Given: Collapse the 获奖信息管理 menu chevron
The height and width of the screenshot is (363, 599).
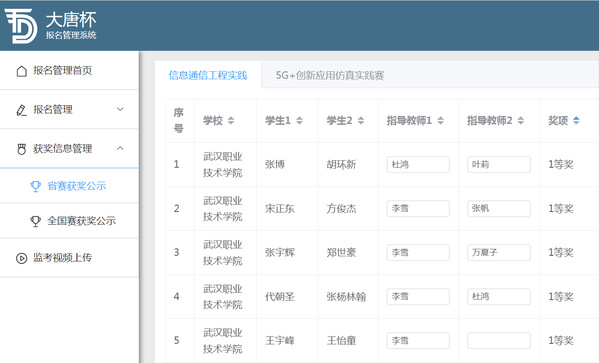Looking at the screenshot, I should coord(120,148).
